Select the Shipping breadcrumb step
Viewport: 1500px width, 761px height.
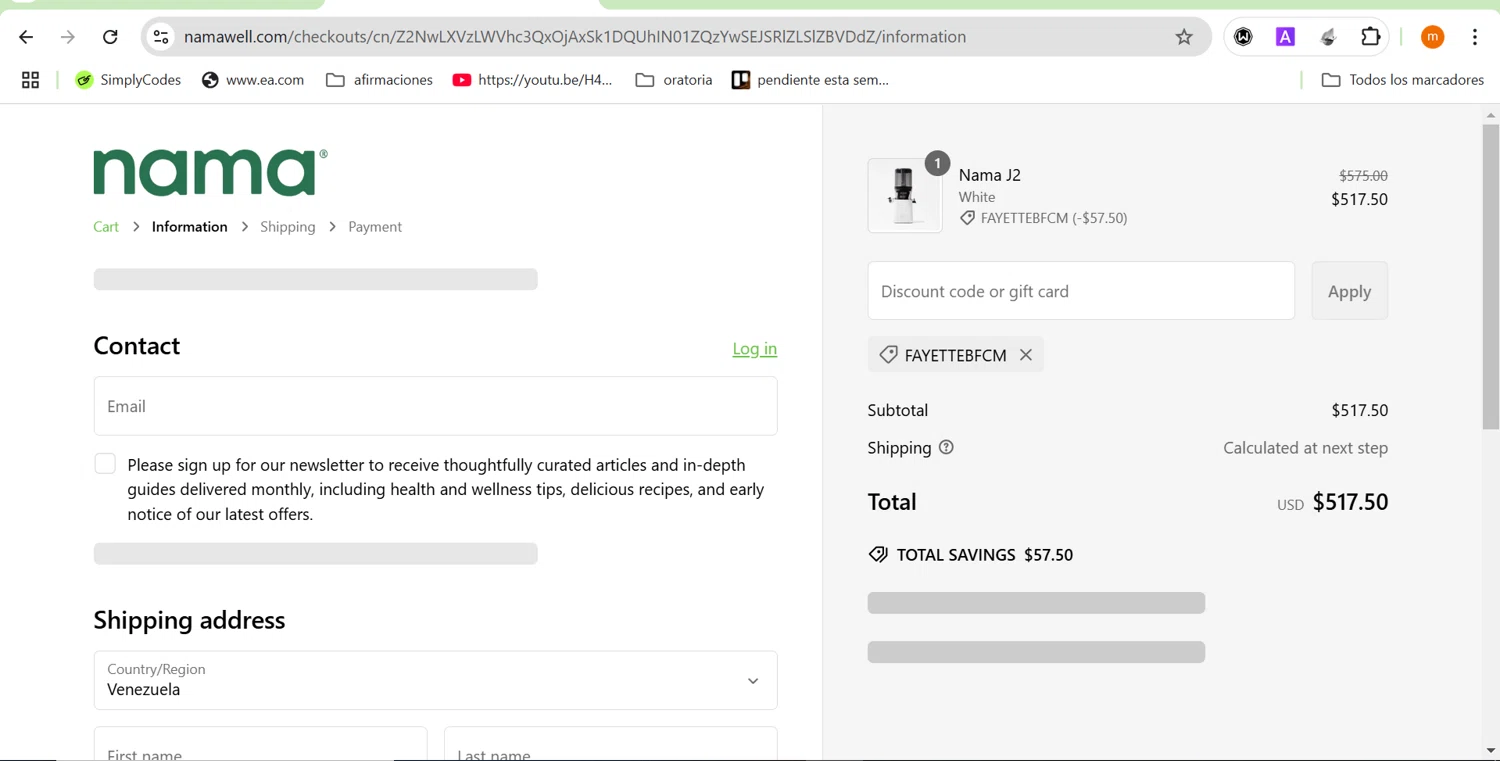[288, 227]
